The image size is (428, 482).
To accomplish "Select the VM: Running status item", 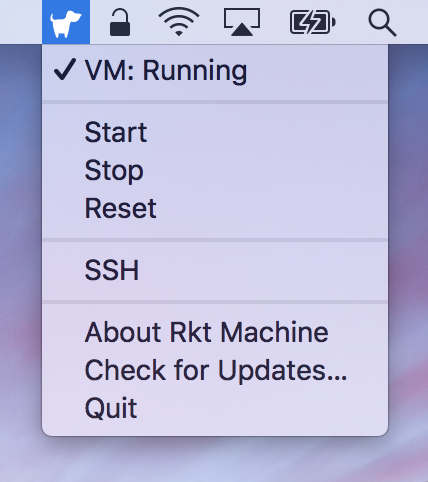I will (215, 71).
